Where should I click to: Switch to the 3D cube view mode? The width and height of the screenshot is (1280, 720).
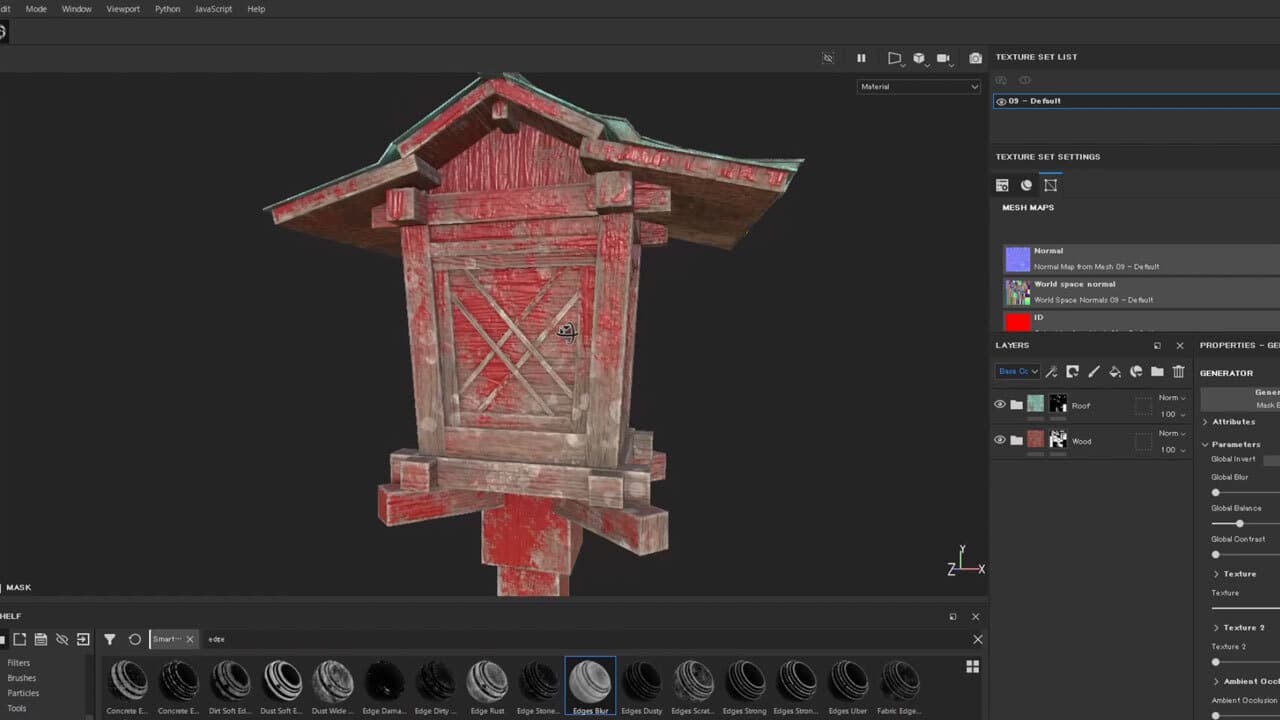(x=916, y=58)
